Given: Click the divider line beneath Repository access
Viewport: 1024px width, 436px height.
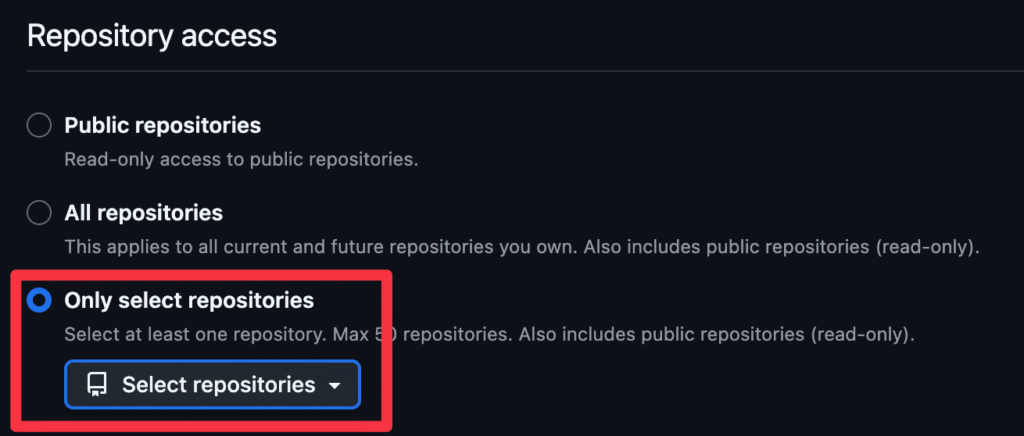Looking at the screenshot, I should coord(525,70).
